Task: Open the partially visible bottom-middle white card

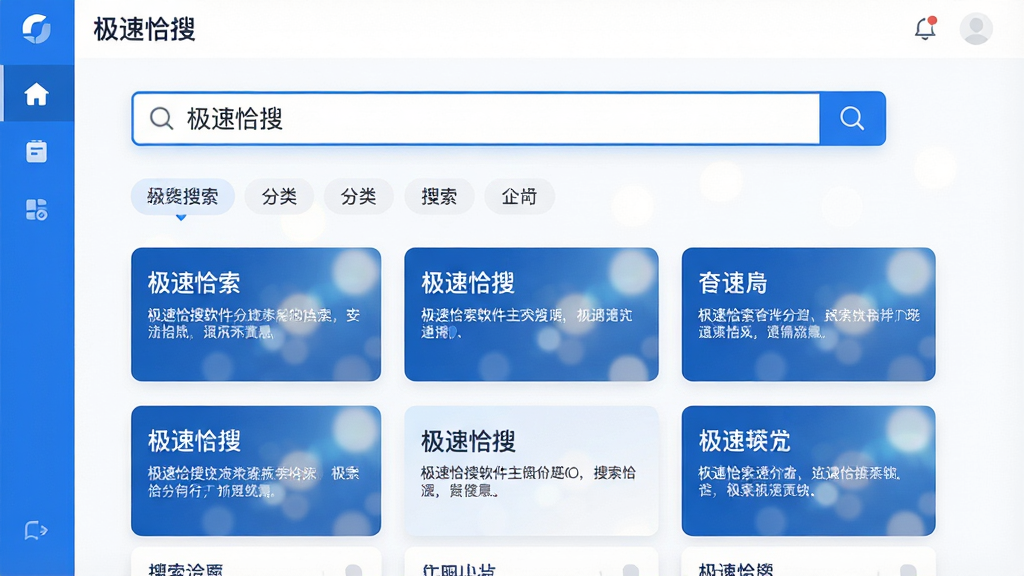Action: click(x=531, y=562)
